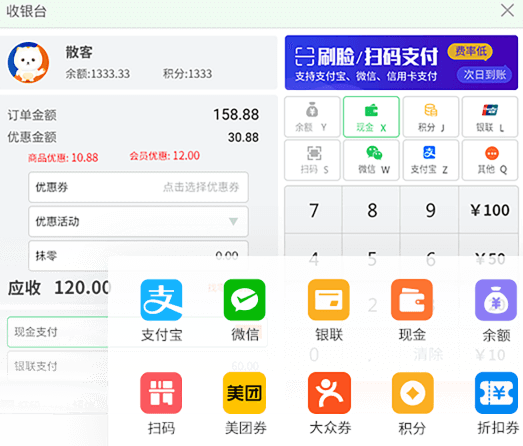Close the 收银台 cashier window
This screenshot has width=523, height=446.
pos(507,10)
